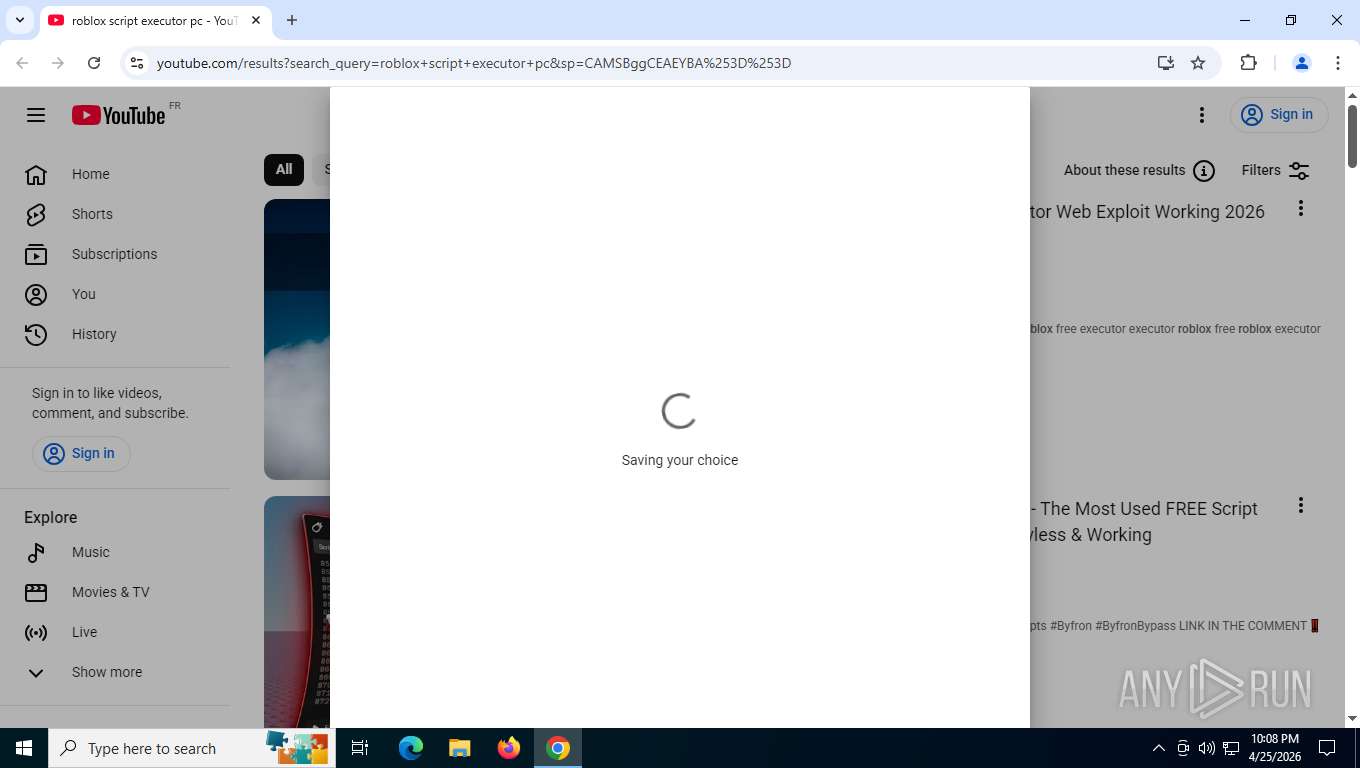The image size is (1360, 768).
Task: Launch Microsoft Edge from taskbar
Action: 411,748
